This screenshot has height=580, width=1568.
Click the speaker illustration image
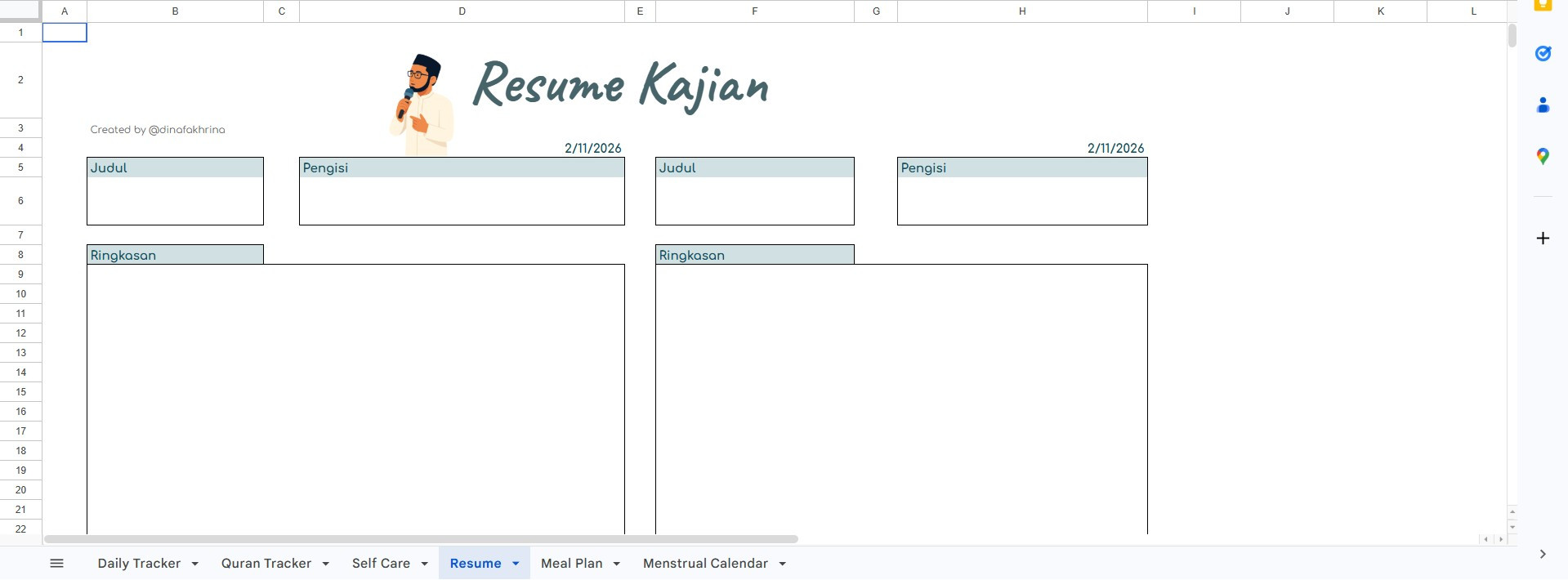click(x=421, y=105)
